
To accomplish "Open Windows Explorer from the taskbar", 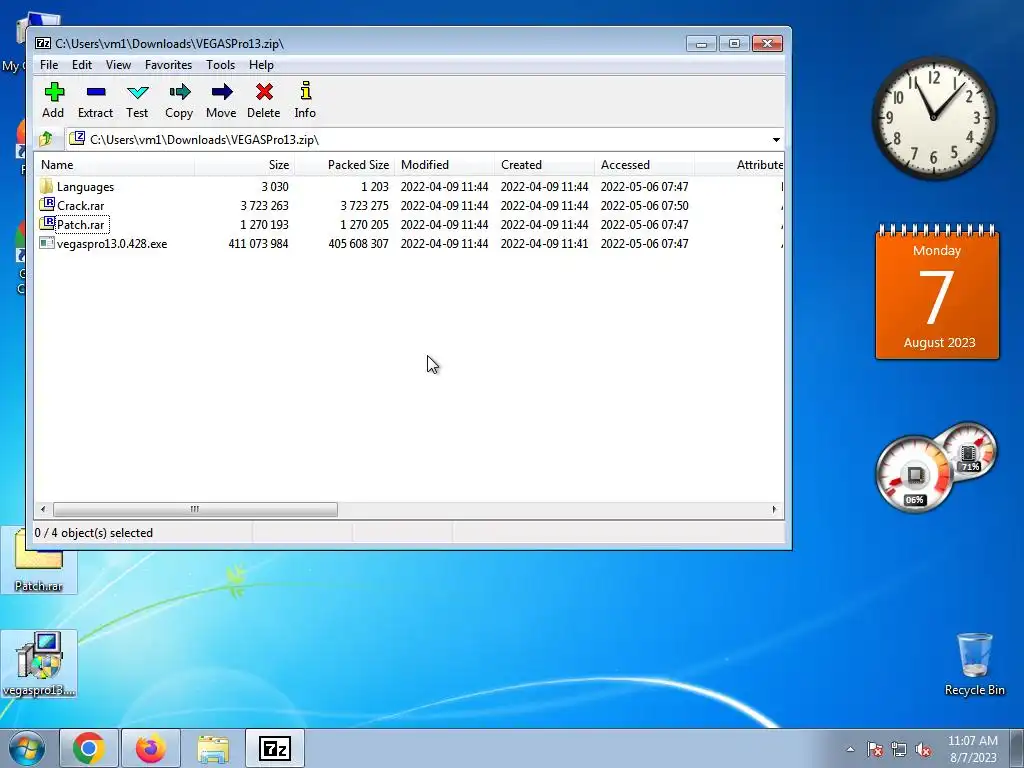I will (x=213, y=748).
